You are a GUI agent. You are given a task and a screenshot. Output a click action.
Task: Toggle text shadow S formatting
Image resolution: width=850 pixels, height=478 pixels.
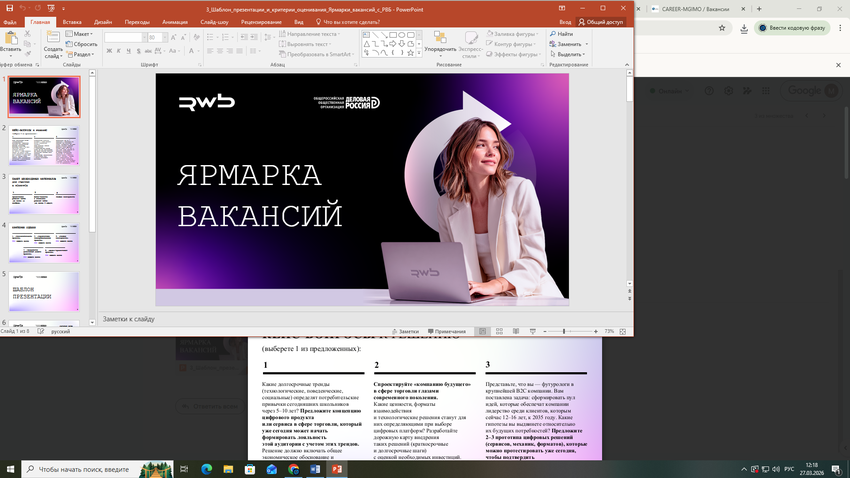138,51
